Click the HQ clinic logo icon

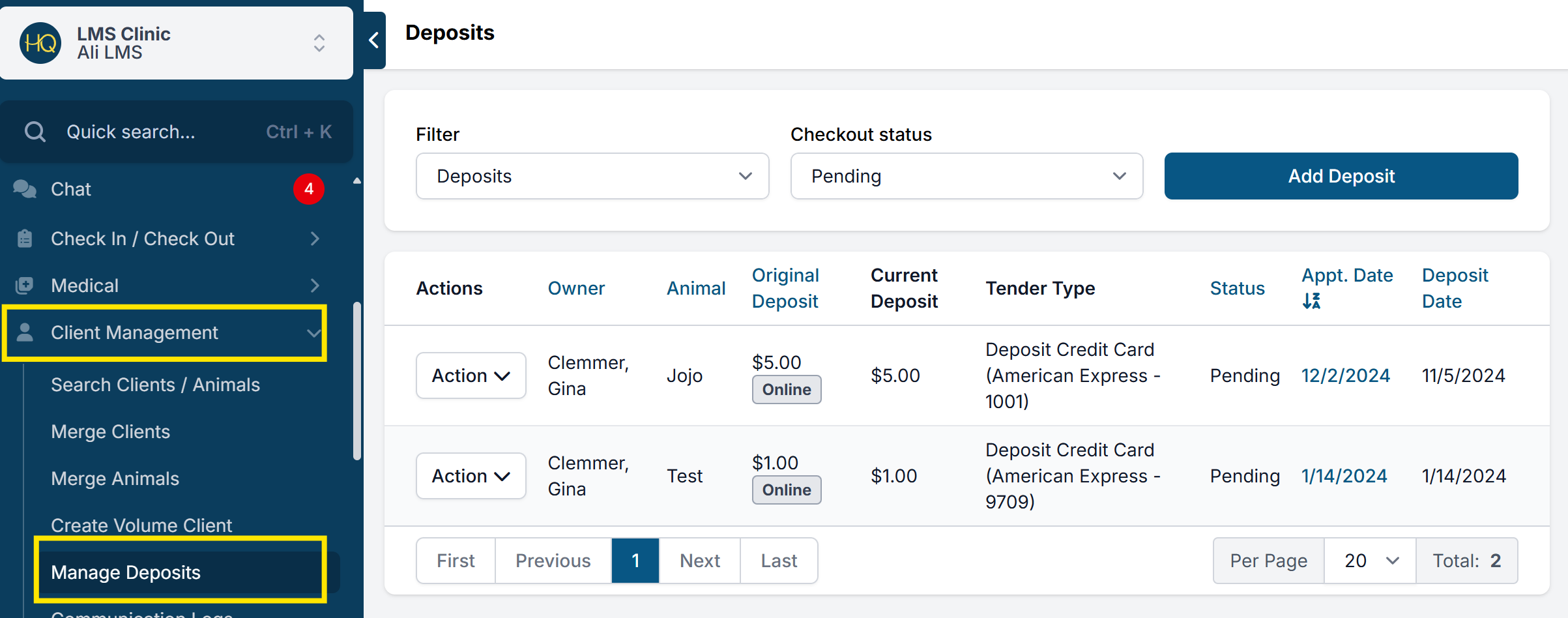coord(40,43)
